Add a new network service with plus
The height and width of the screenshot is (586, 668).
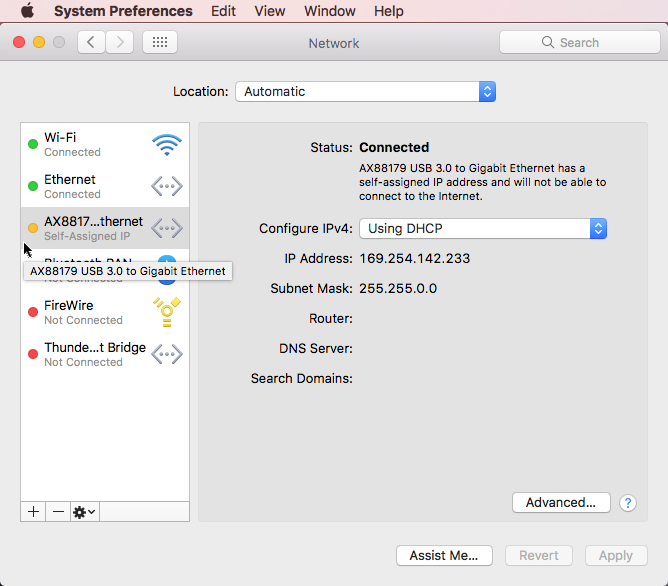point(33,511)
